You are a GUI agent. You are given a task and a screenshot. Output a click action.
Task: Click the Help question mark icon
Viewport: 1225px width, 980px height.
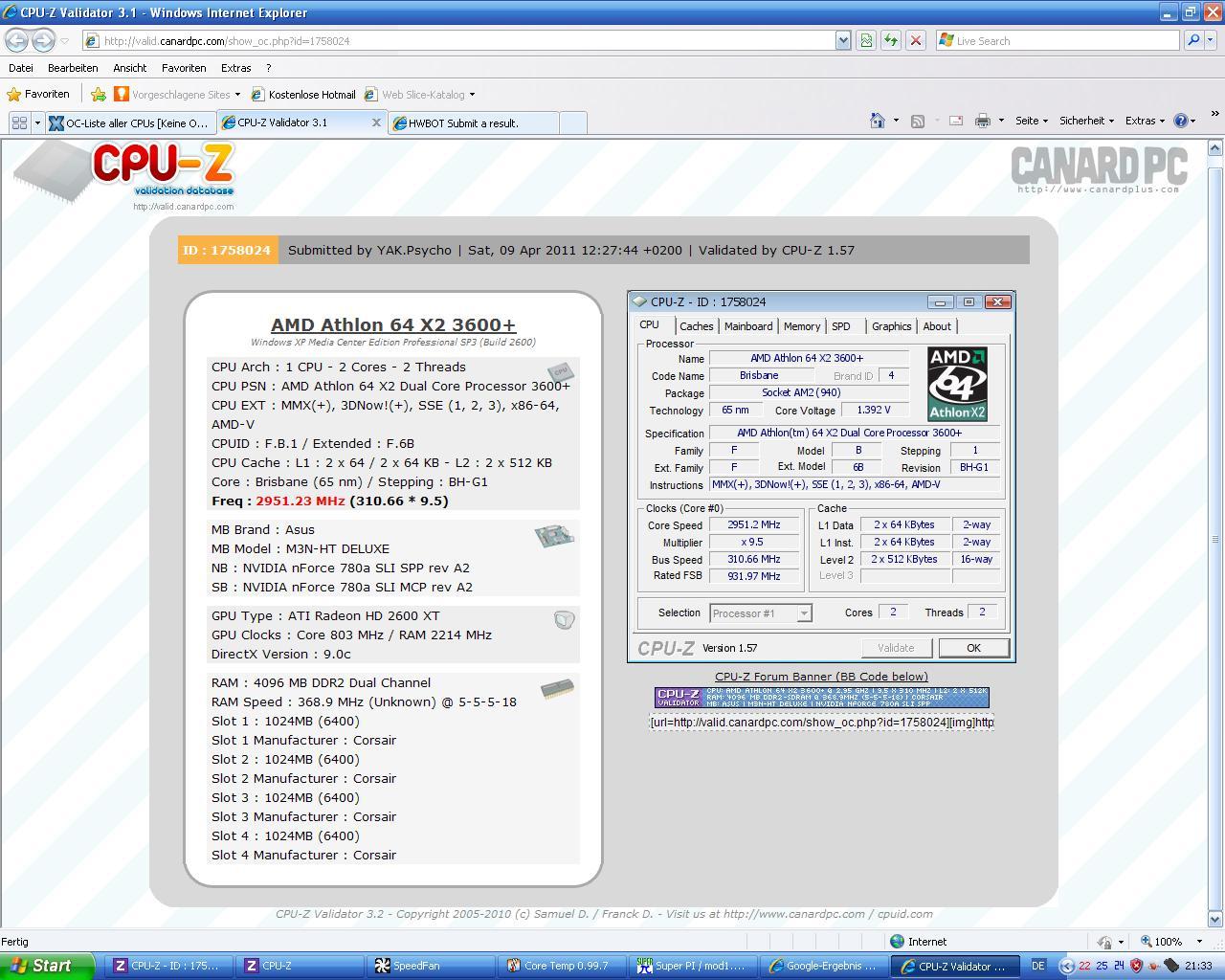coord(1181,121)
